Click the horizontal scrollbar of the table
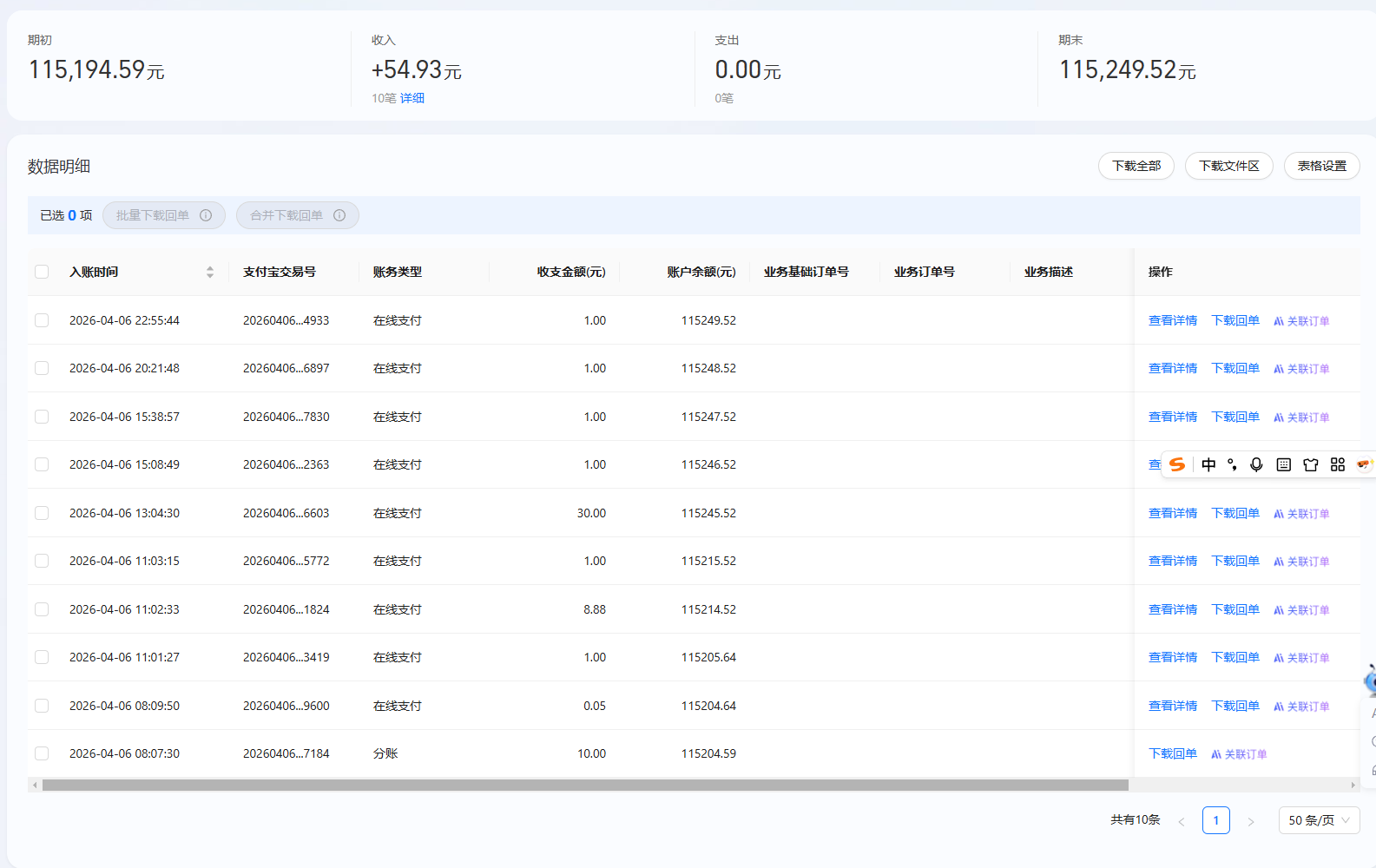This screenshot has width=1376, height=868. [x=585, y=786]
